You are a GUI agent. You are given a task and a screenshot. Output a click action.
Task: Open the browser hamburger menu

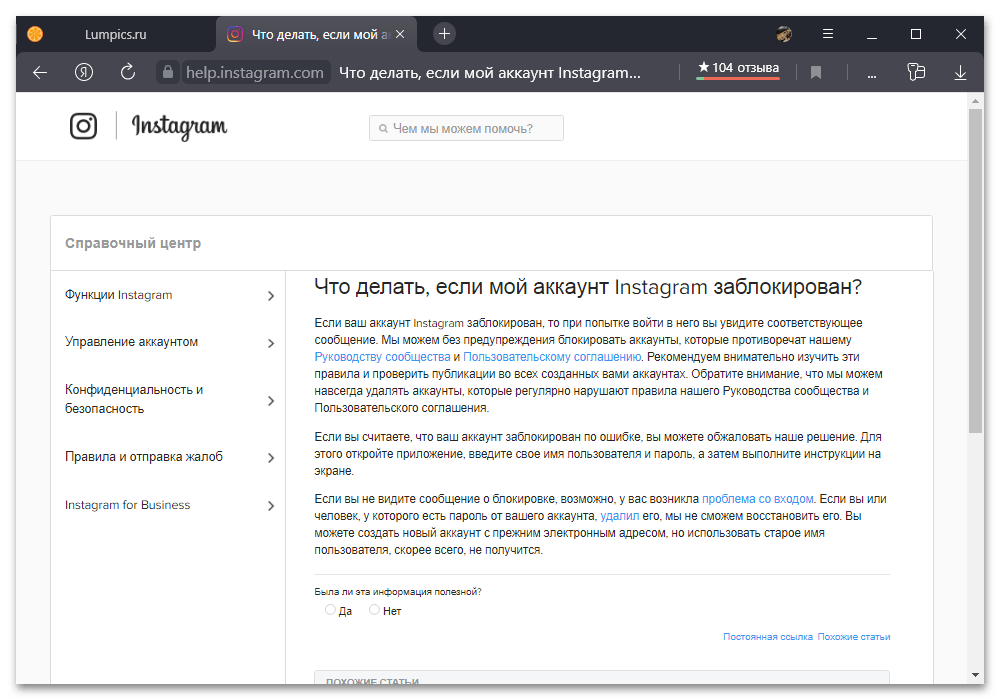click(828, 34)
